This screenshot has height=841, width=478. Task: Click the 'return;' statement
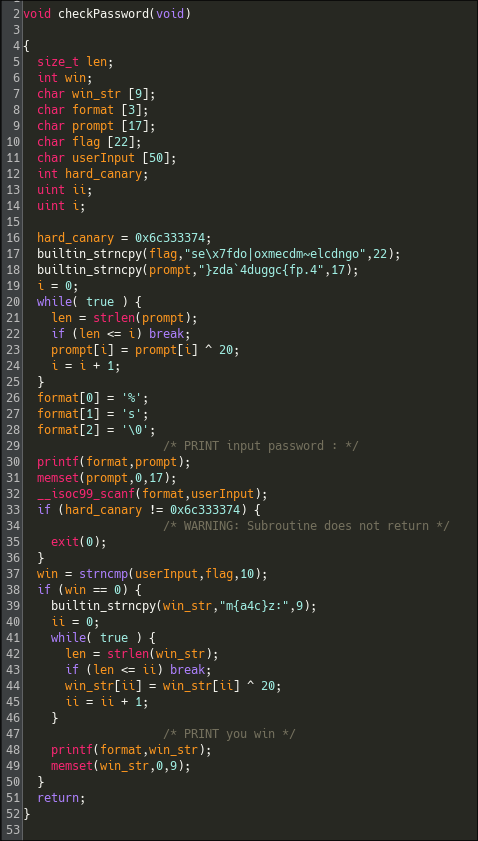pyautogui.click(x=61, y=798)
